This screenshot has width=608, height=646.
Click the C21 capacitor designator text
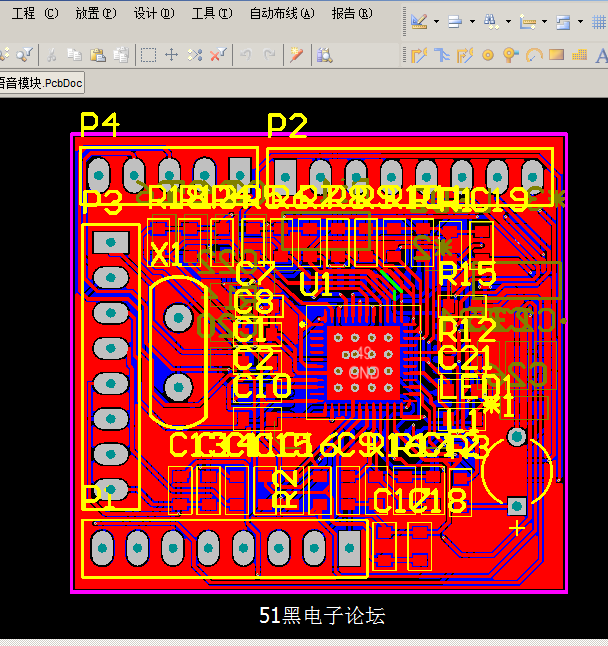[465, 358]
